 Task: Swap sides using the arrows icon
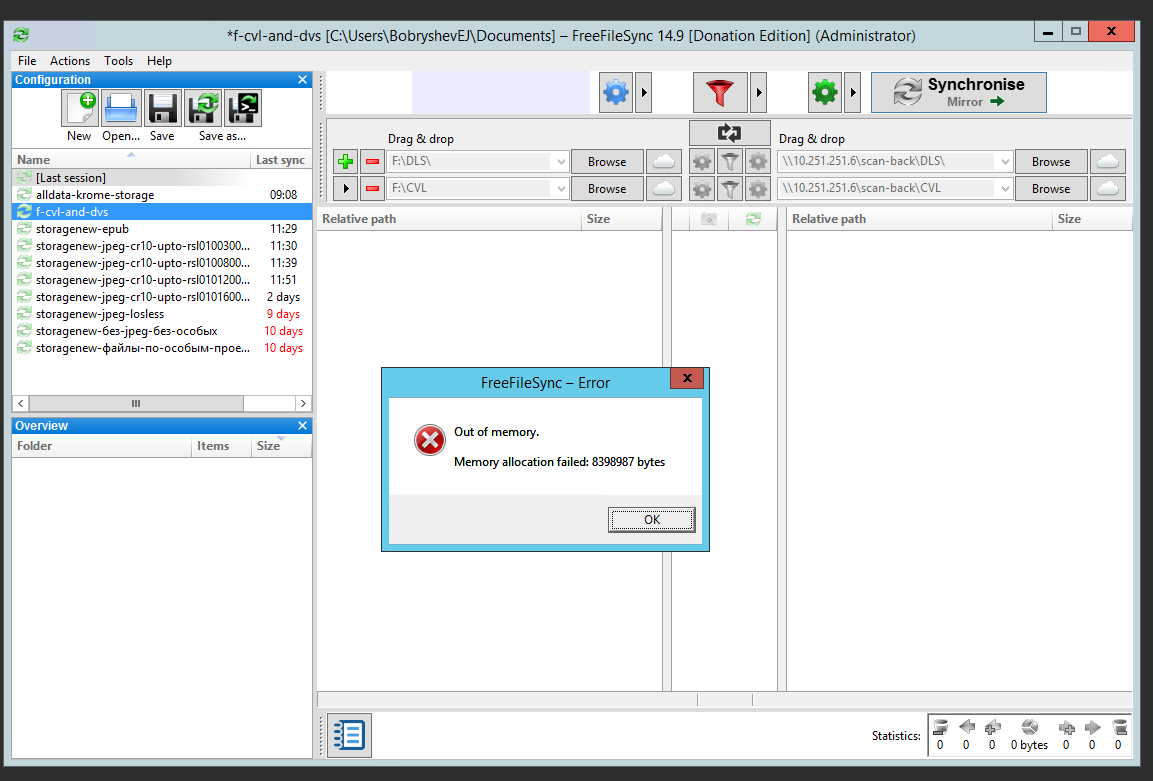coord(729,133)
